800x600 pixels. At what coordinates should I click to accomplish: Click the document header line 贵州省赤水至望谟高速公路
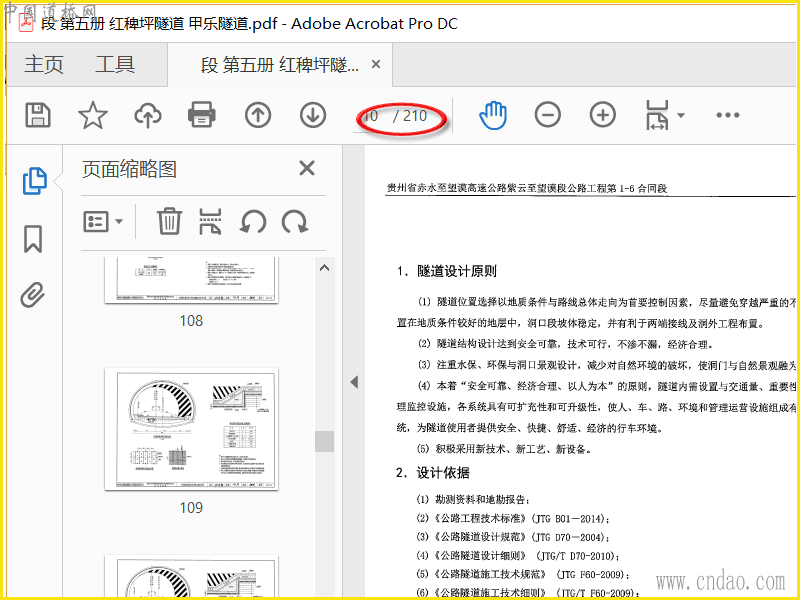pyautogui.click(x=527, y=188)
